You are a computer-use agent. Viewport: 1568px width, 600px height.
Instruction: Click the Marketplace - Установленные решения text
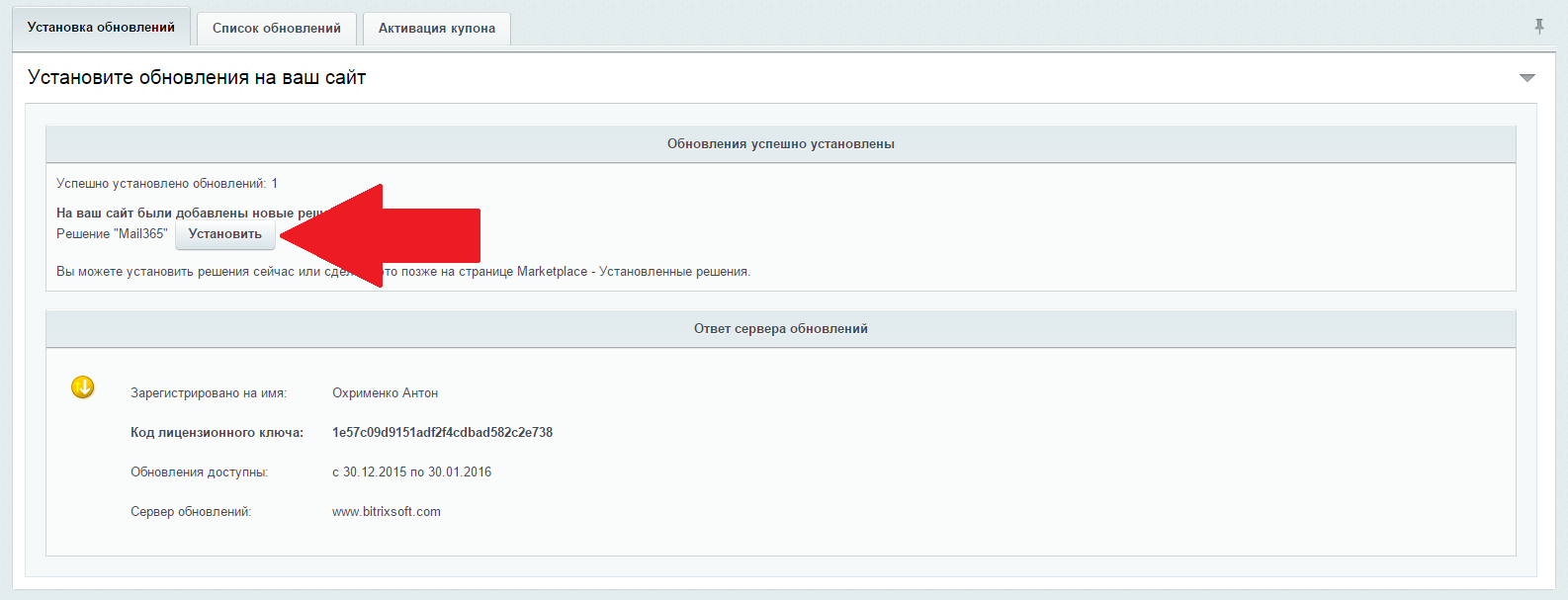pyautogui.click(x=633, y=272)
